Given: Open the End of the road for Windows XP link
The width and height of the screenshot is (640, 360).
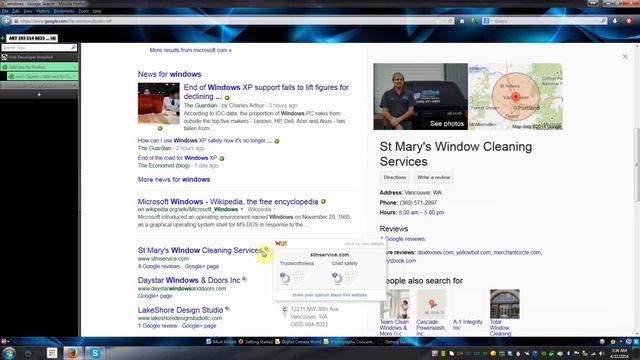Looking at the screenshot, I should point(177,158).
